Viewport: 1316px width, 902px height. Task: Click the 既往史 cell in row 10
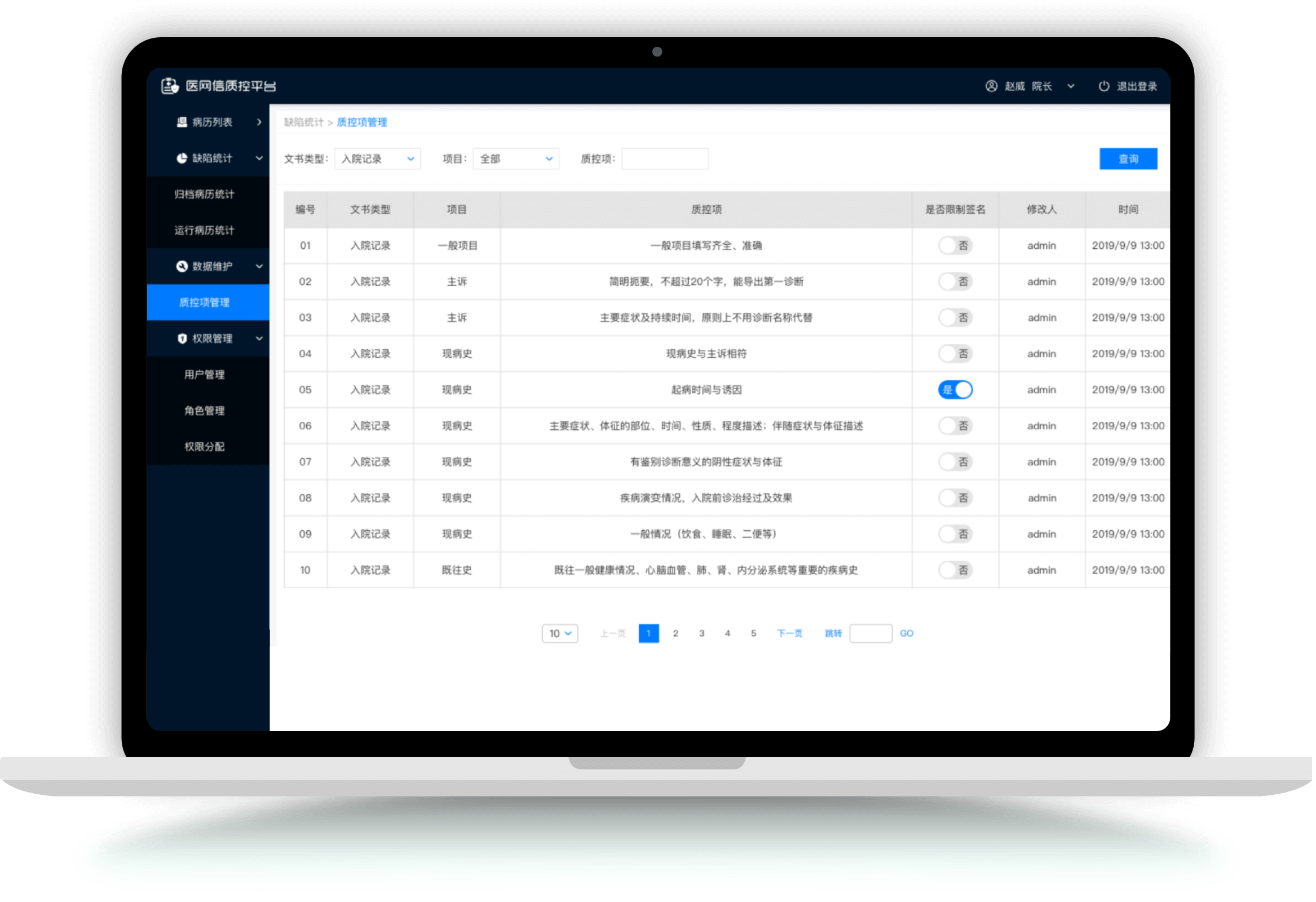[458, 571]
